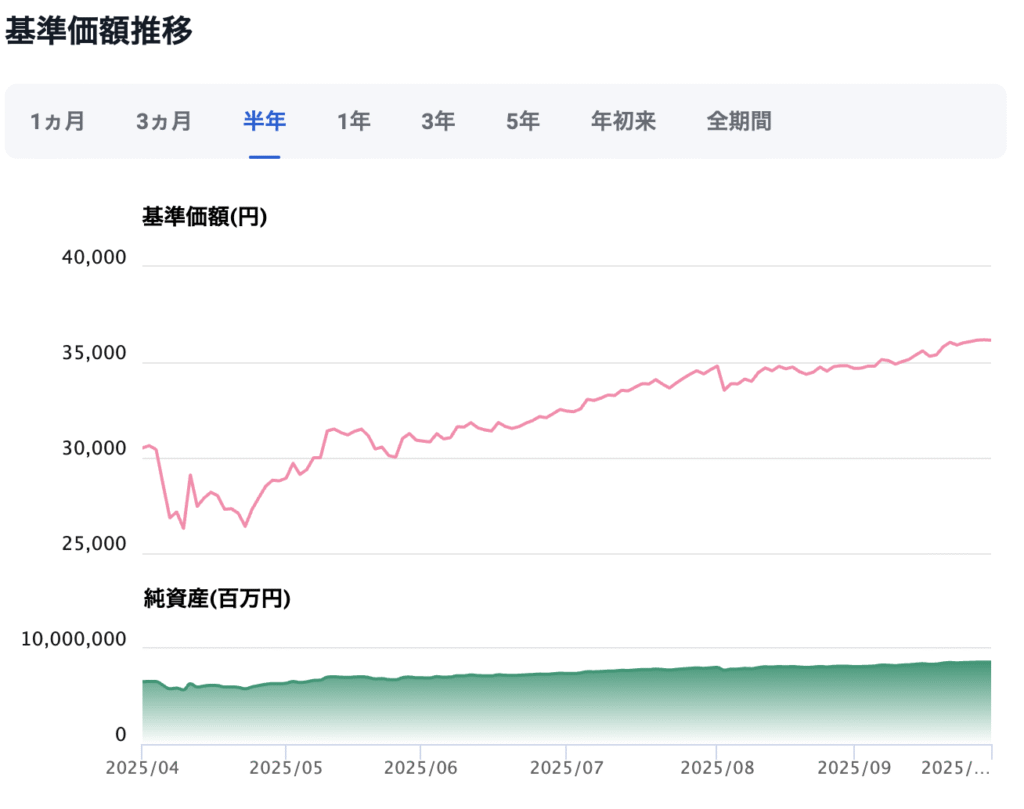Select the 5年 period tab
The height and width of the screenshot is (809, 1024).
pos(523,122)
